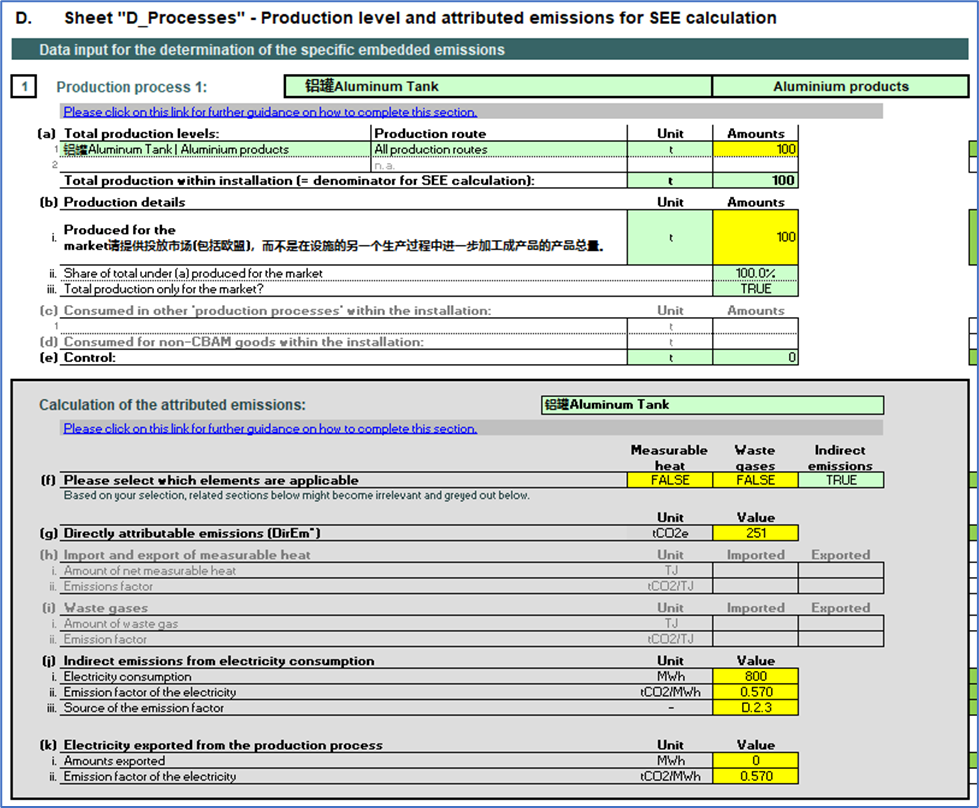The height and width of the screenshot is (808, 979).
Task: Click the Amounts exported value cell
Action: 755,761
